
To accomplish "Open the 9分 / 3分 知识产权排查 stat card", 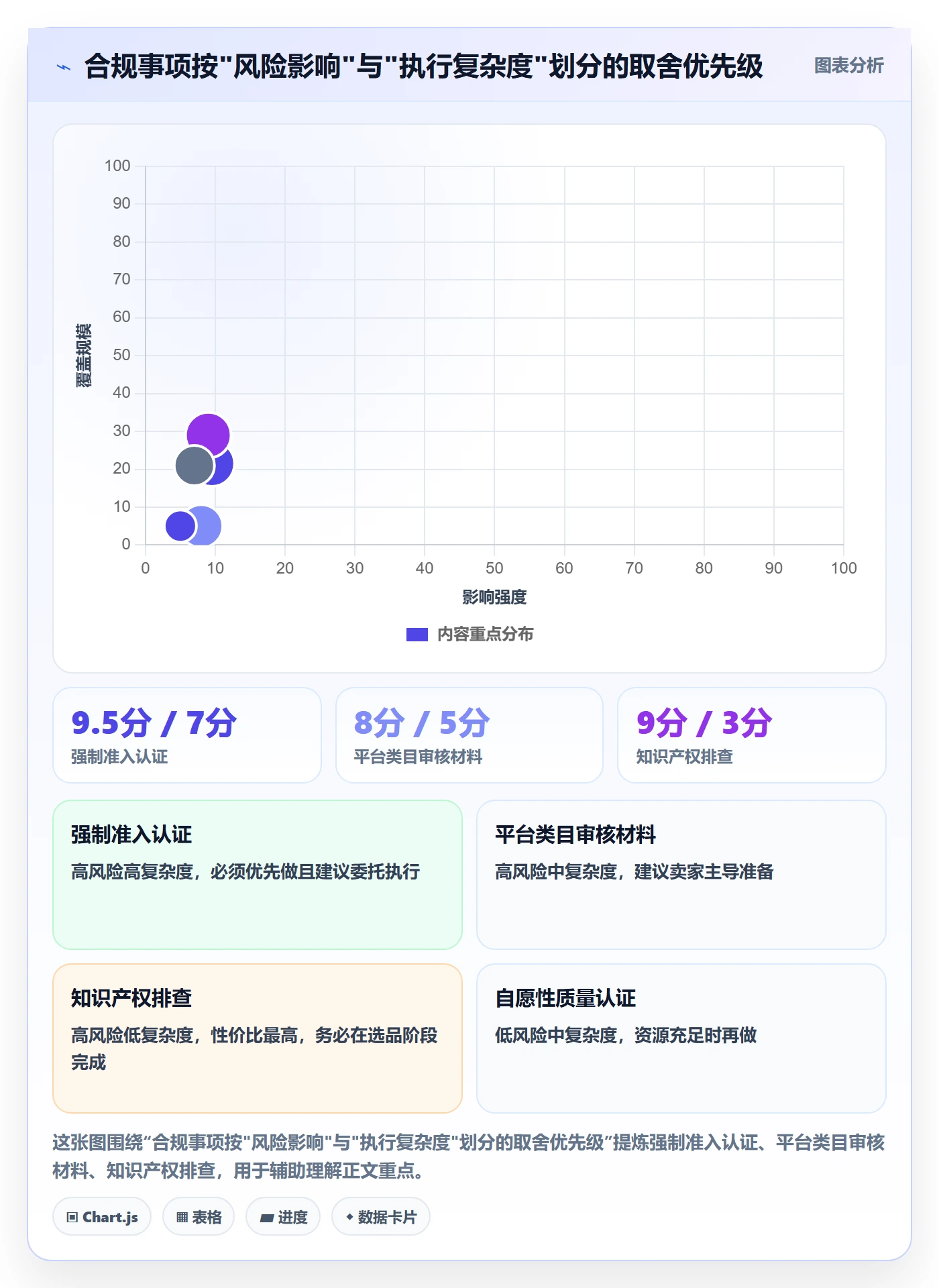I will (x=752, y=735).
